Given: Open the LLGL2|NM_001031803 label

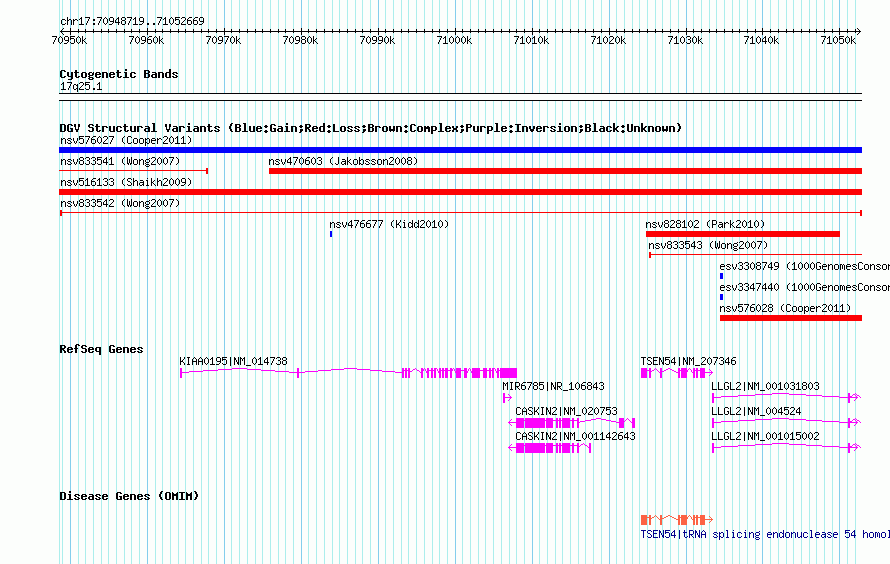Looking at the screenshot, I should (765, 386).
